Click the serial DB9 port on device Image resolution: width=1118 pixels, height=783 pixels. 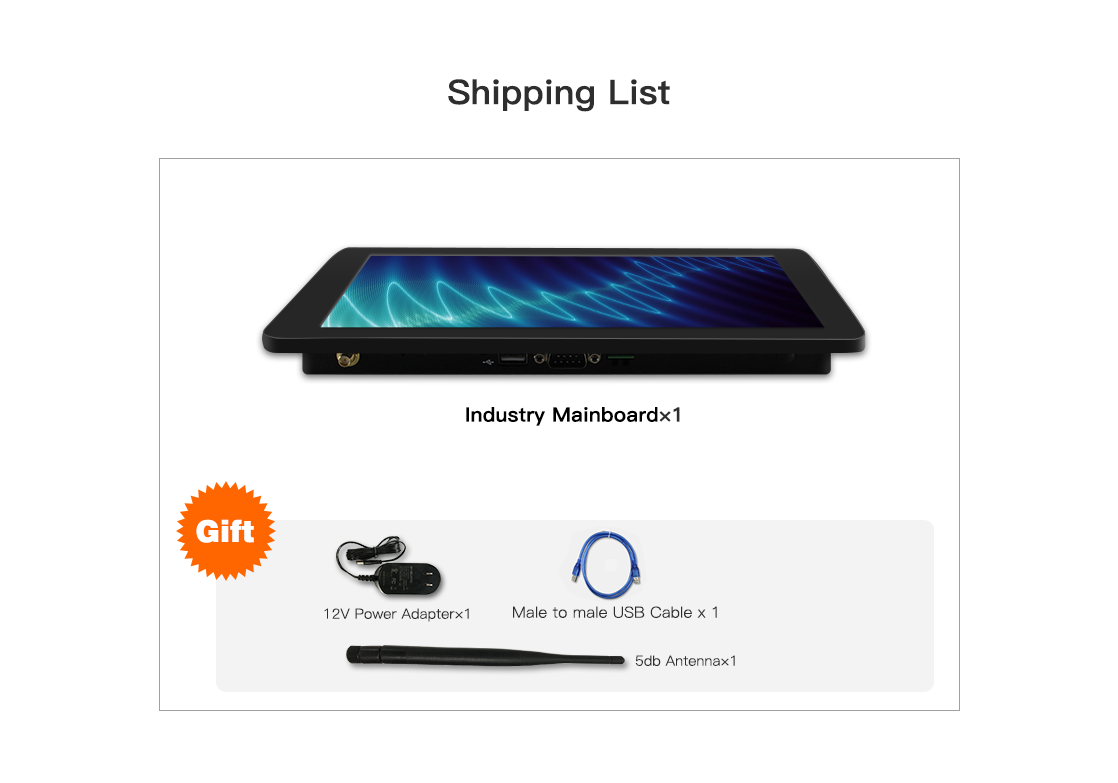pyautogui.click(x=567, y=360)
